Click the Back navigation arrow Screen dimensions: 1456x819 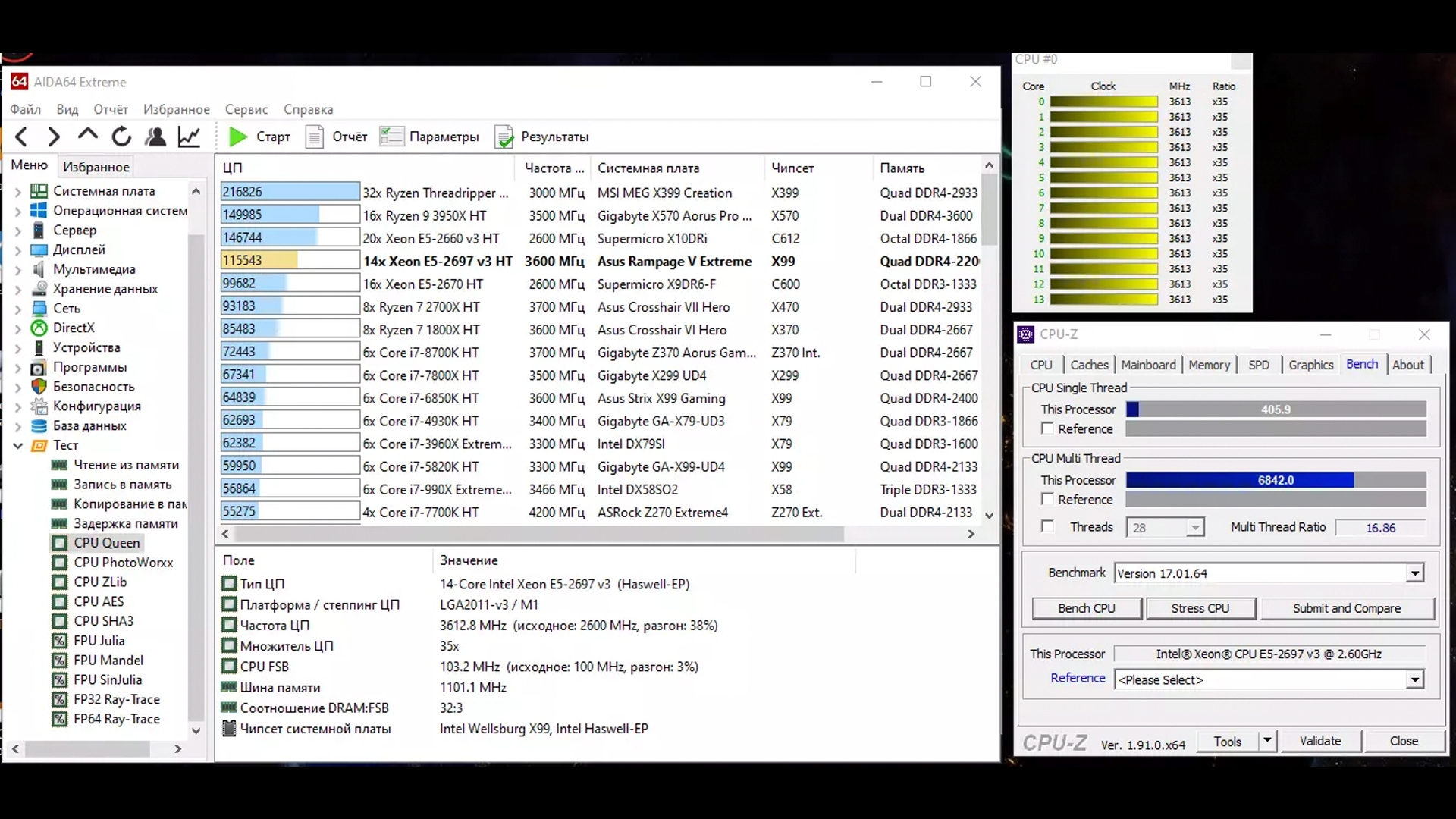tap(21, 136)
